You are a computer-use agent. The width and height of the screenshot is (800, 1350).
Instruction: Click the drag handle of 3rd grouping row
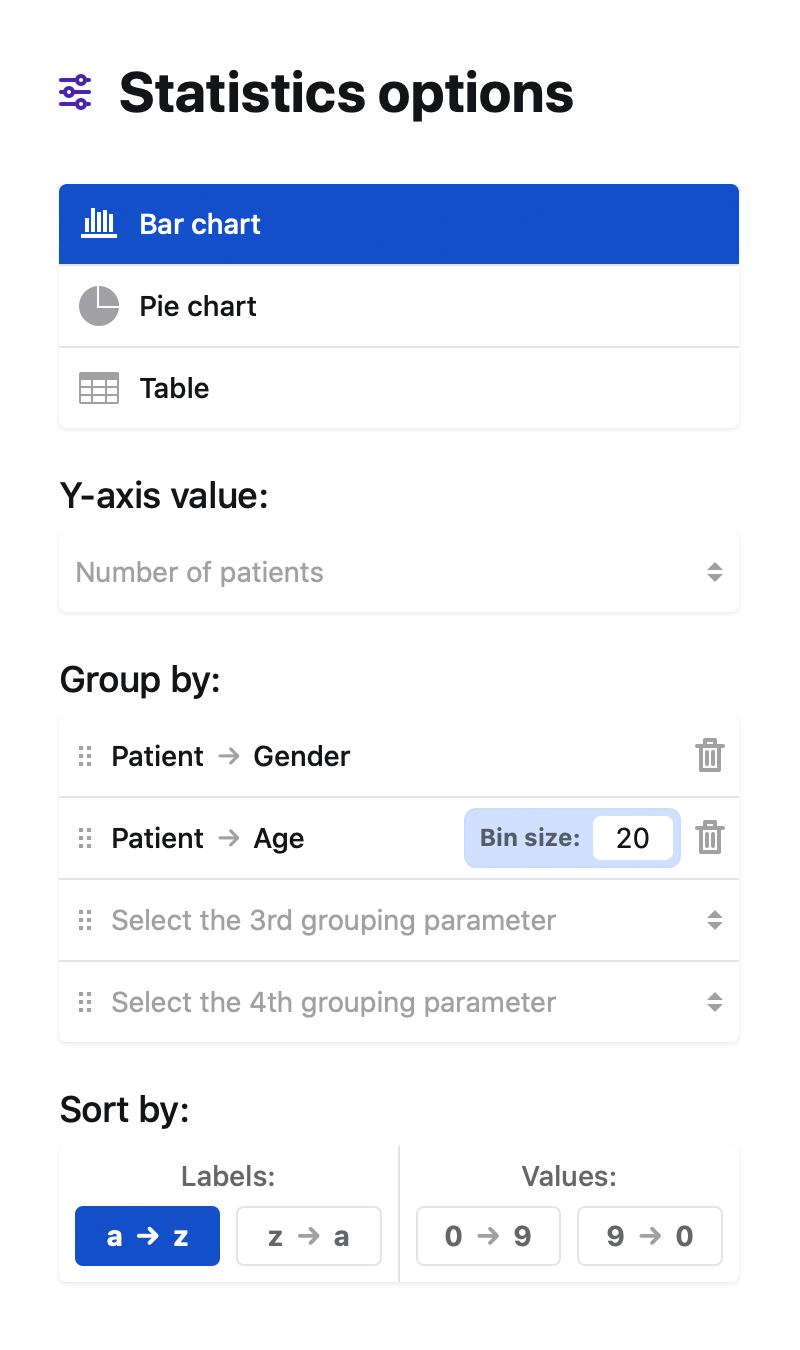click(85, 920)
